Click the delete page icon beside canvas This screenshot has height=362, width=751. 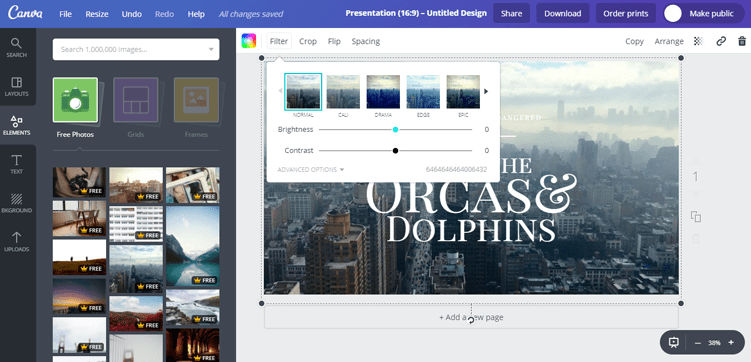point(696,238)
